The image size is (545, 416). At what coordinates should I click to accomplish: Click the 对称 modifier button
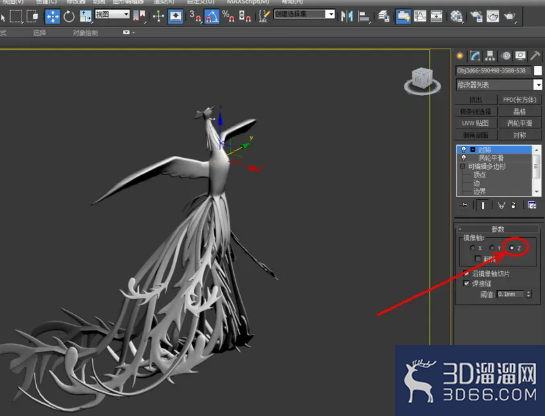coord(520,135)
